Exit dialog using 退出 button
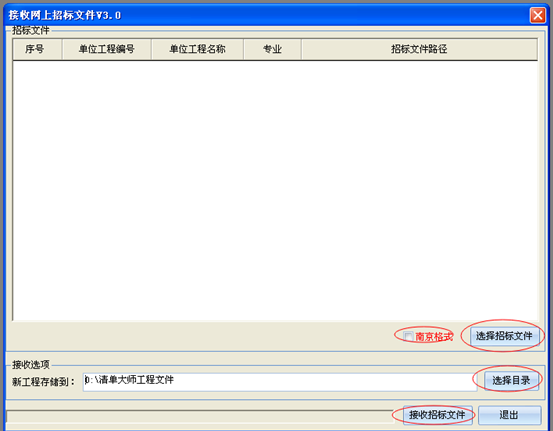This screenshot has width=553, height=431. tap(510, 415)
